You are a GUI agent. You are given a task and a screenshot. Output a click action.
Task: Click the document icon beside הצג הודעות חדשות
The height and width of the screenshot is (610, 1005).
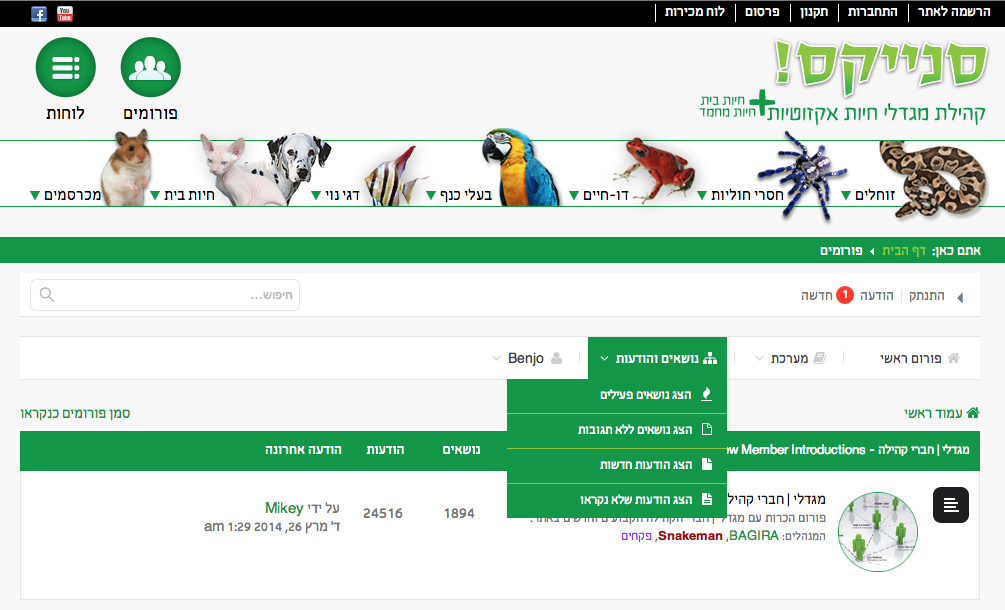[x=707, y=464]
